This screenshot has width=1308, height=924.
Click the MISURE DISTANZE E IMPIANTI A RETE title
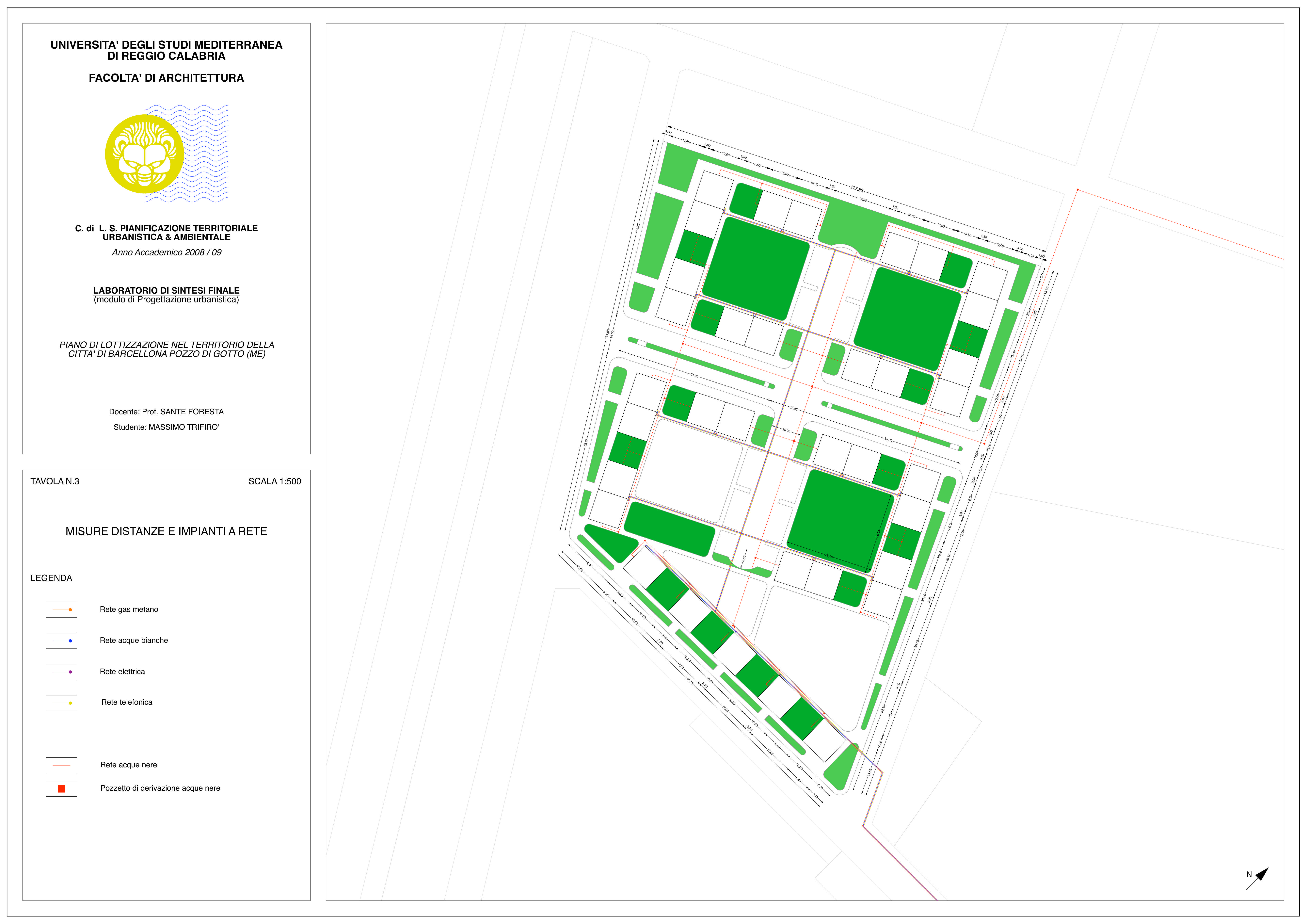[x=166, y=531]
